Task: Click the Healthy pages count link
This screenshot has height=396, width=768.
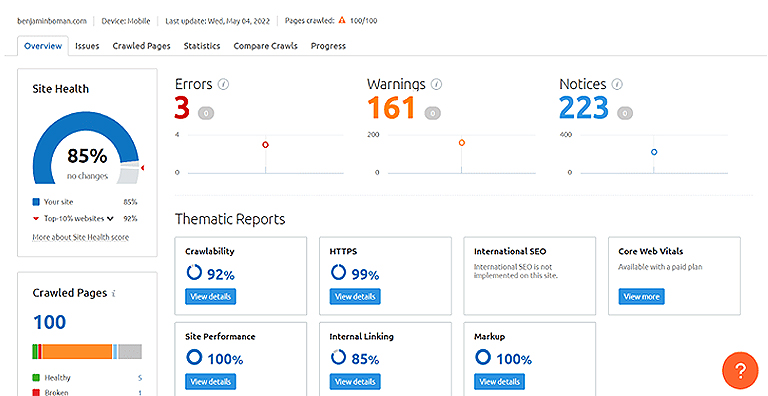Action: point(140,378)
